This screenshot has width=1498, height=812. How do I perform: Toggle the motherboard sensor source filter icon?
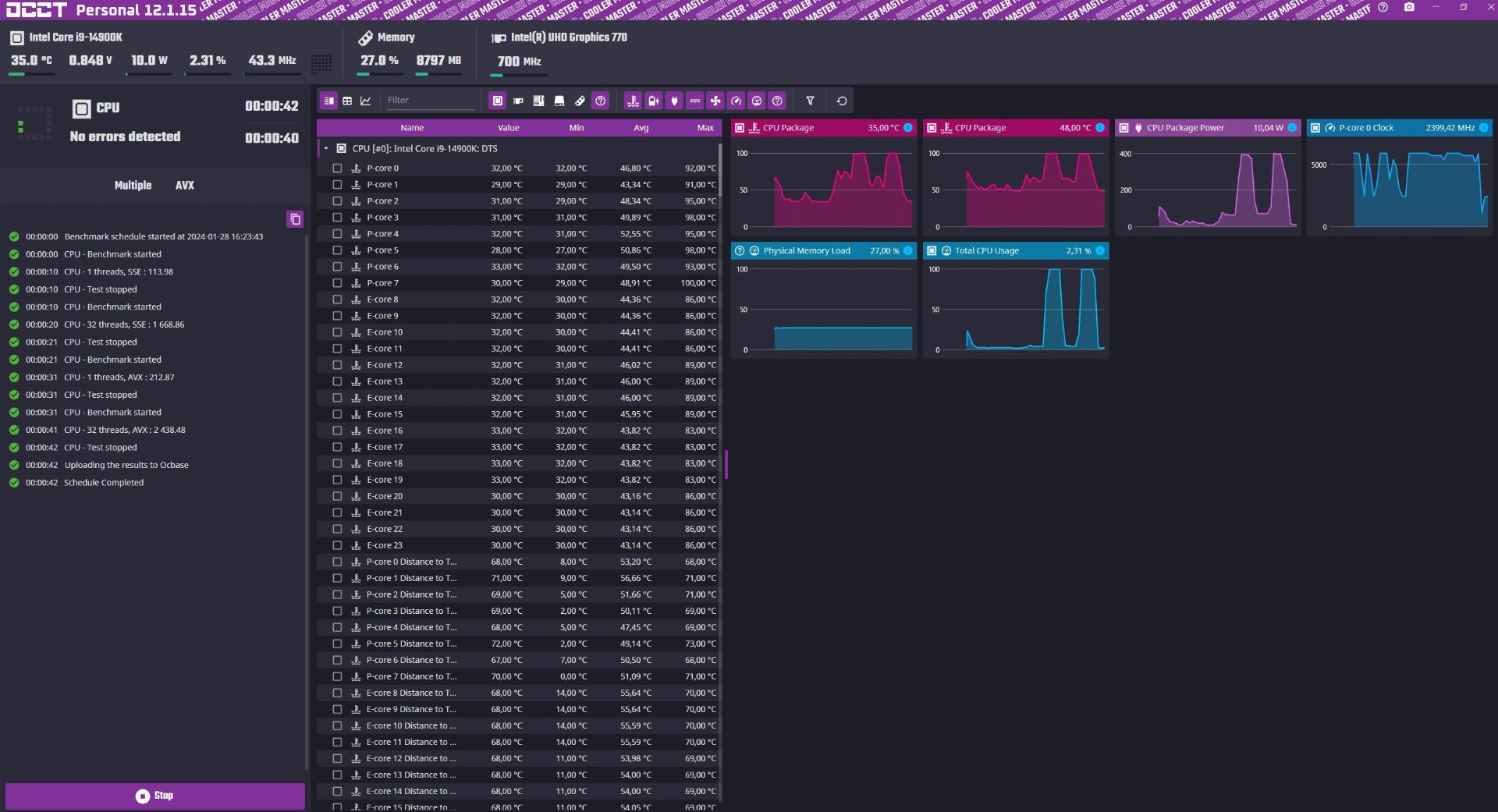coord(538,101)
